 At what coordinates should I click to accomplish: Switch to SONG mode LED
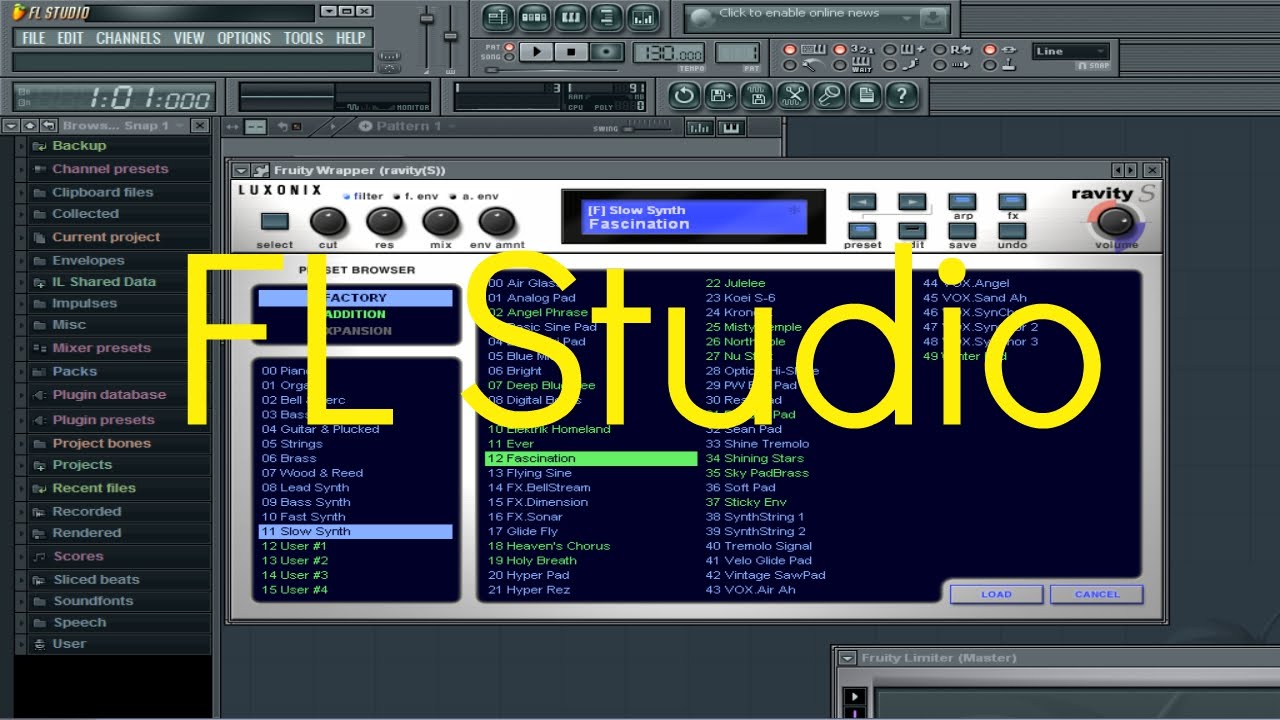[509, 58]
